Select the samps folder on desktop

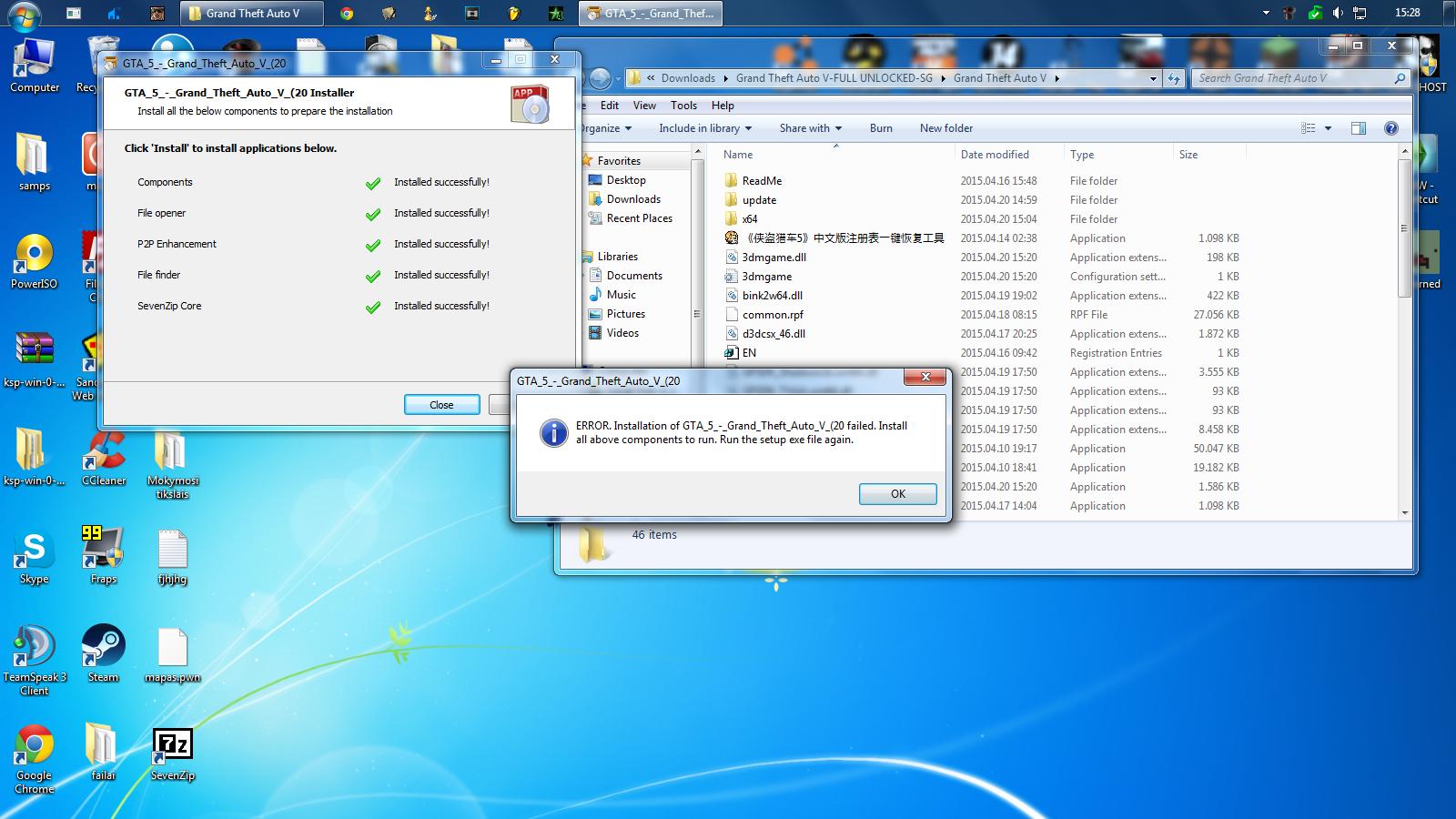pos(35,162)
